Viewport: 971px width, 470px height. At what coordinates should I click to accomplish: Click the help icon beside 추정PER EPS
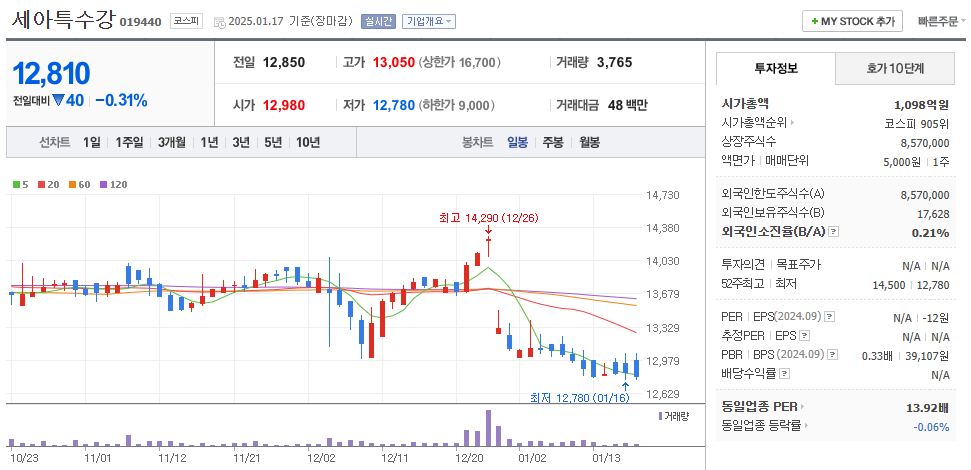[804, 336]
